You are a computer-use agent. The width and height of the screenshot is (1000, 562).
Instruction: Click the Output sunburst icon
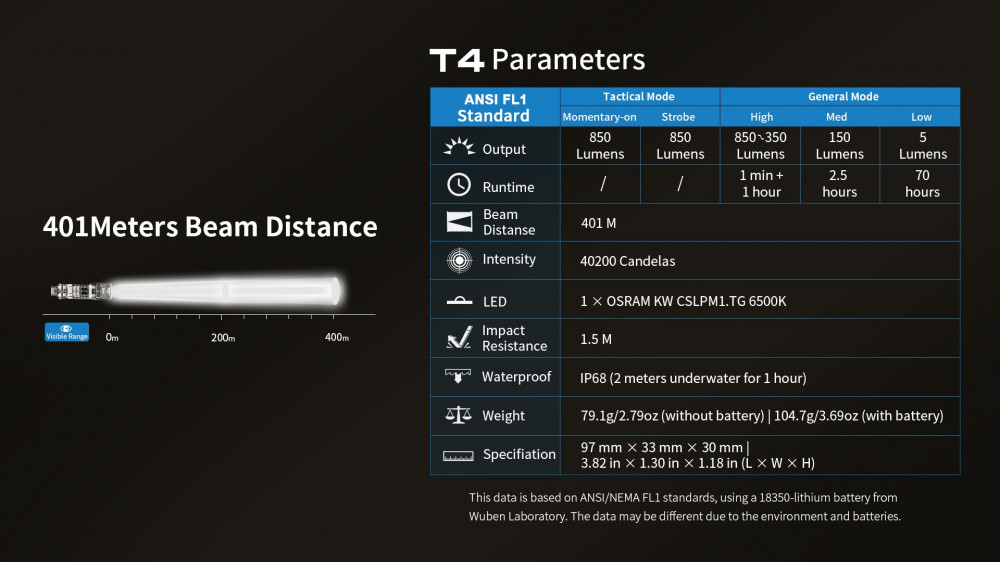tap(459, 147)
